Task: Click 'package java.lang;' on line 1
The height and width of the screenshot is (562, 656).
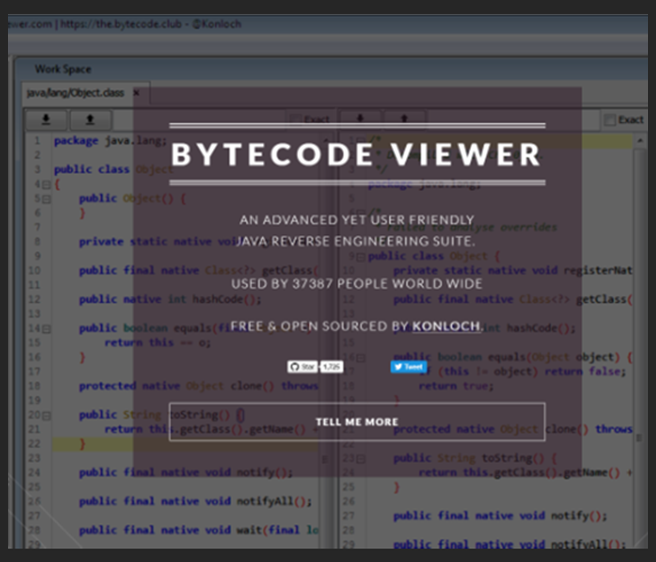Action: point(110,141)
